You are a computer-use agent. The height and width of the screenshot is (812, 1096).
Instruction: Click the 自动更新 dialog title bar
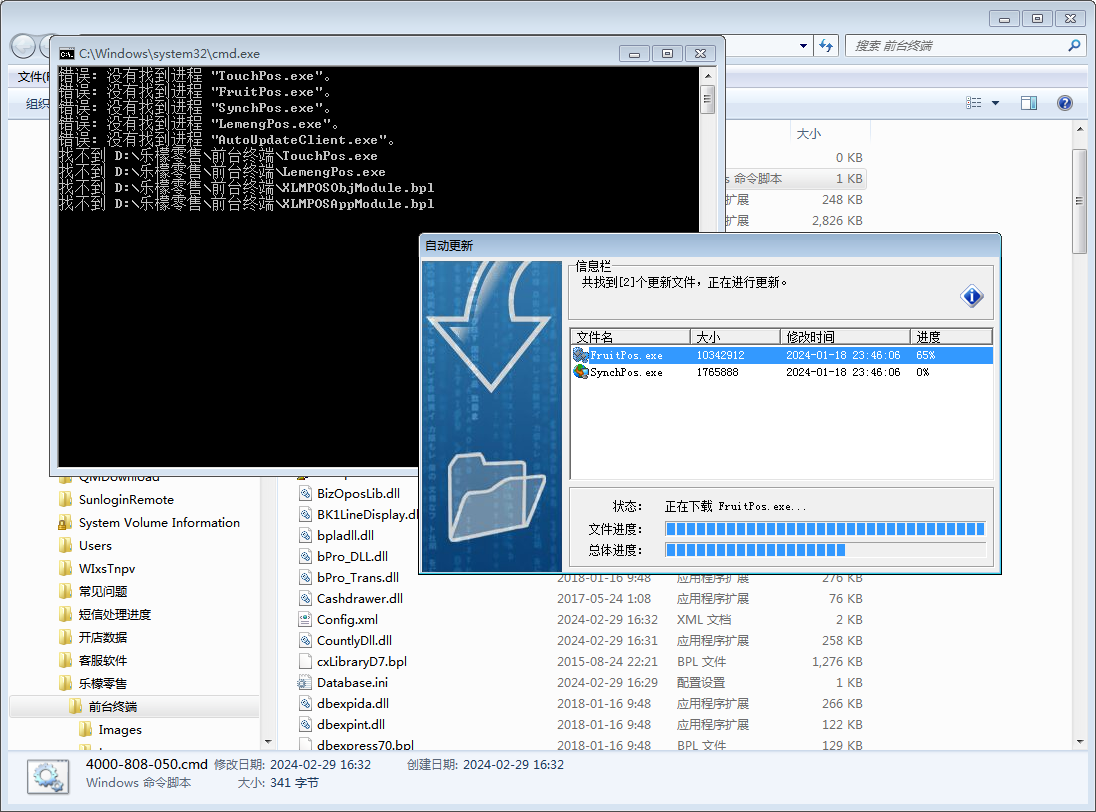709,246
